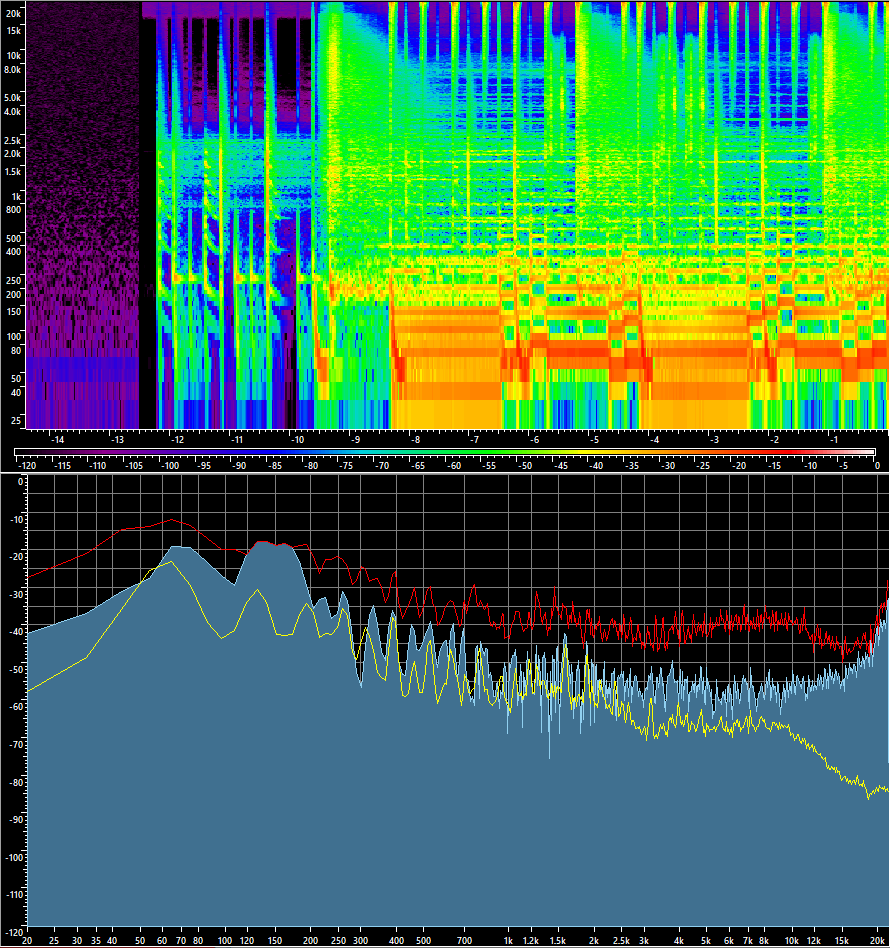Click the 250 label on spectrogram left axis
Viewport: 890px width, 948px height.
[x=13, y=280]
